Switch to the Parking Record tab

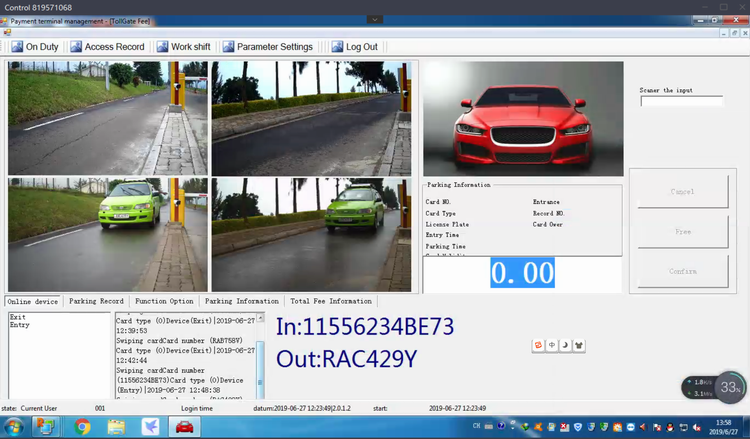[x=96, y=301]
